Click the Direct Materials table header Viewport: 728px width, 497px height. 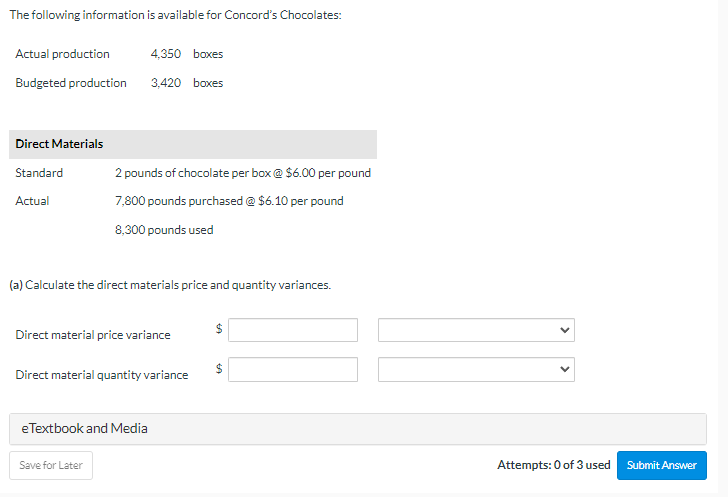(60, 144)
